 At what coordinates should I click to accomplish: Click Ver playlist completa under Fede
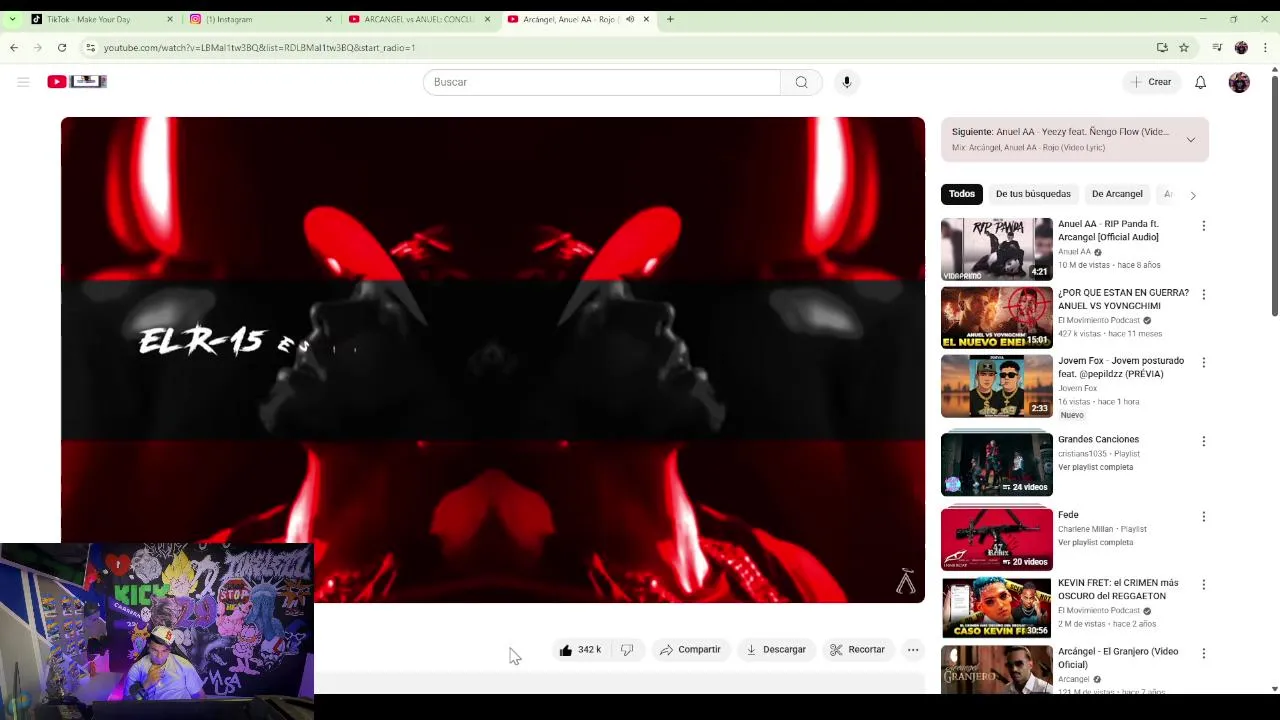click(x=1095, y=542)
